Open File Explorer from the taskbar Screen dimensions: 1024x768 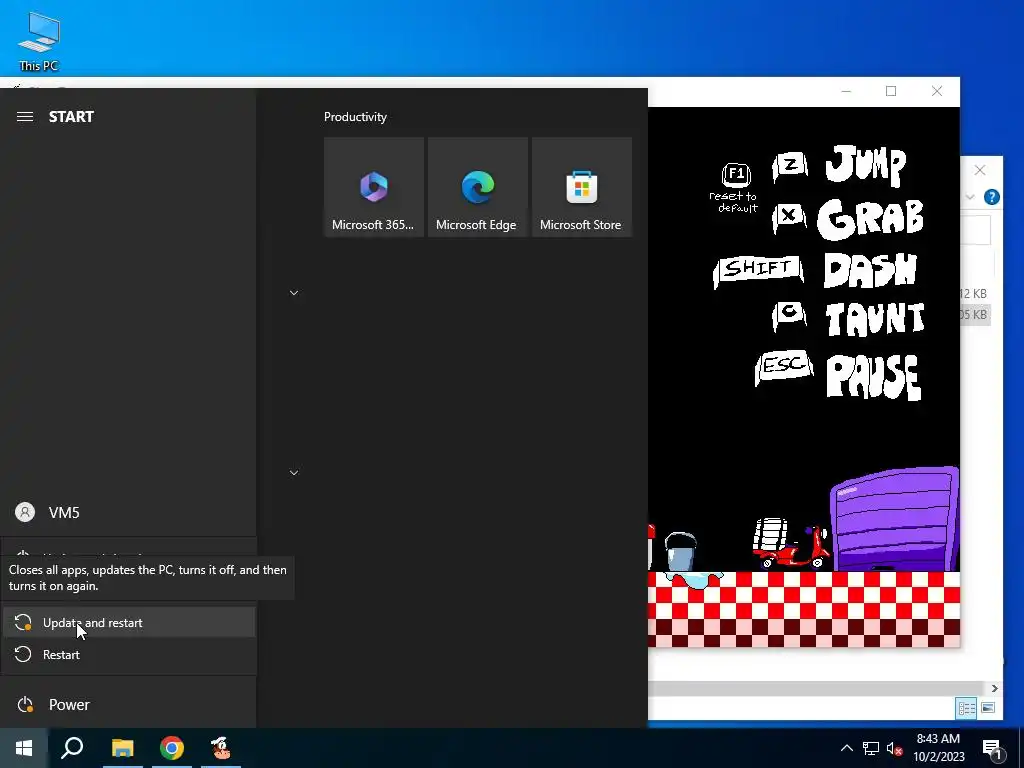pos(122,748)
